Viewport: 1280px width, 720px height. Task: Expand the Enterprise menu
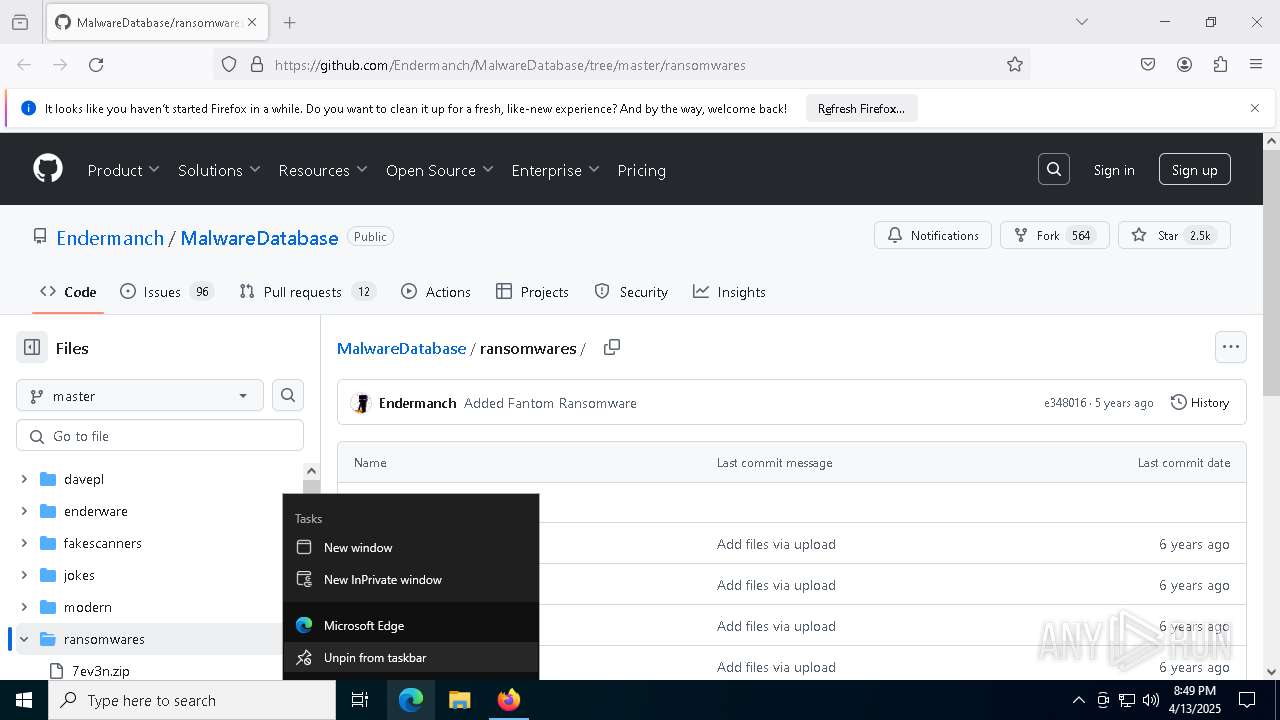pyautogui.click(x=555, y=170)
